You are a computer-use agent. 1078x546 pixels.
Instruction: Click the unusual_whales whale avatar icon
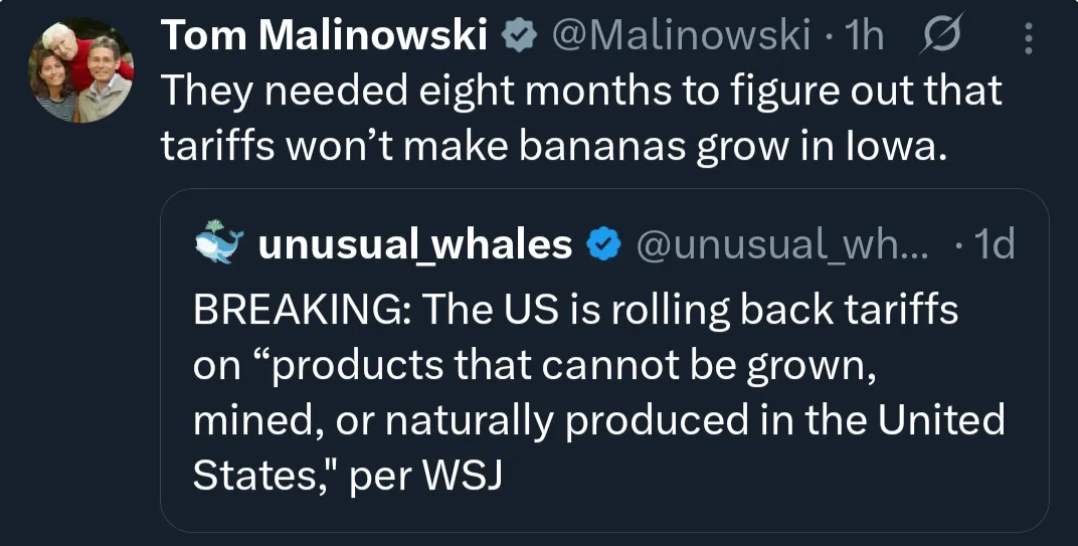click(x=217, y=242)
